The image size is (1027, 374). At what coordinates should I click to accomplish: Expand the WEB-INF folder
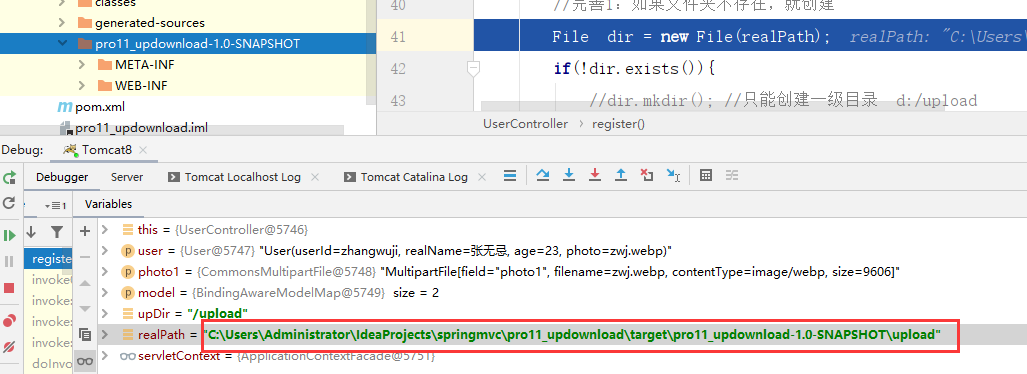click(x=82, y=86)
